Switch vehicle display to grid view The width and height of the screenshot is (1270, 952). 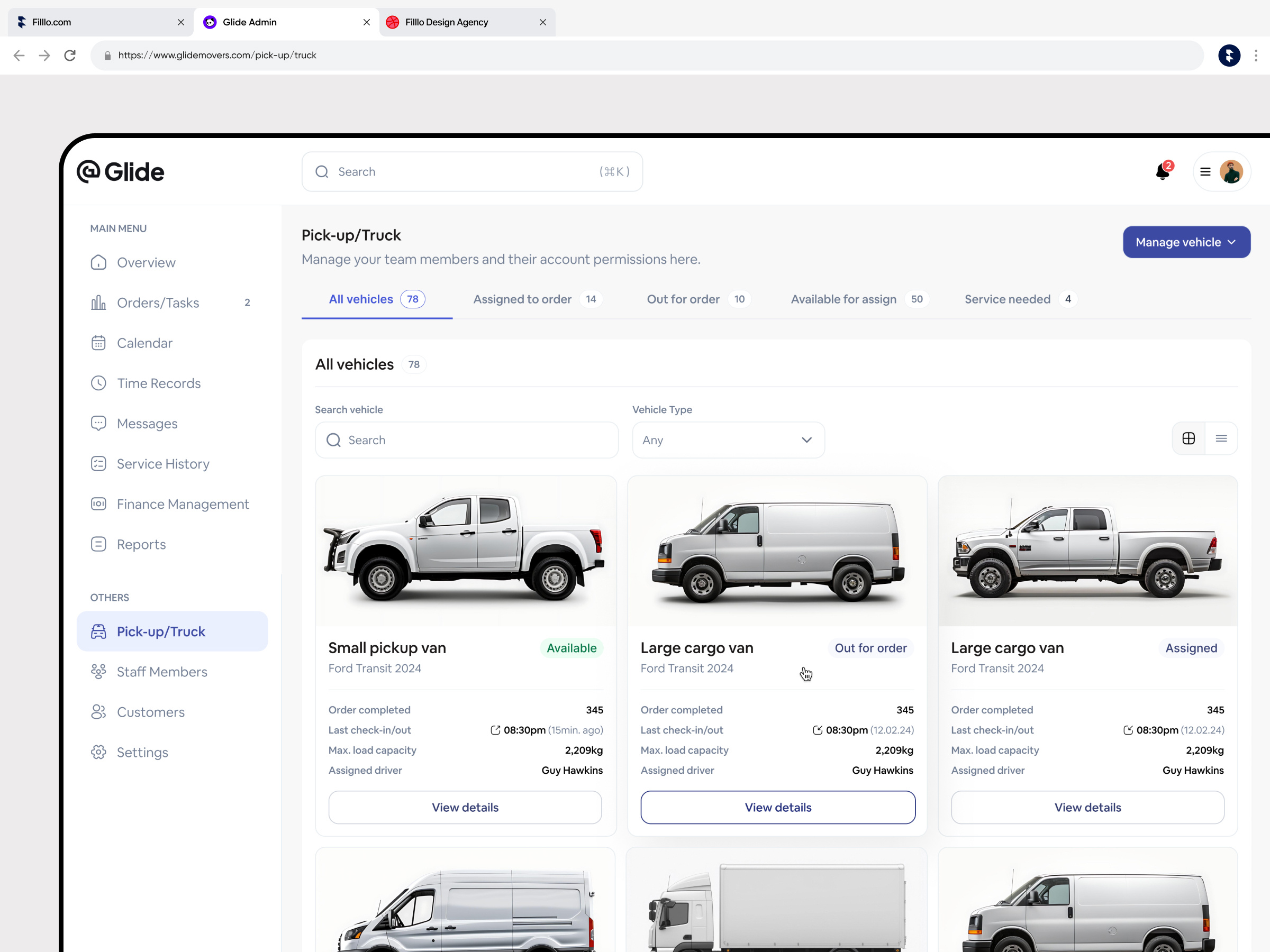coord(1188,438)
